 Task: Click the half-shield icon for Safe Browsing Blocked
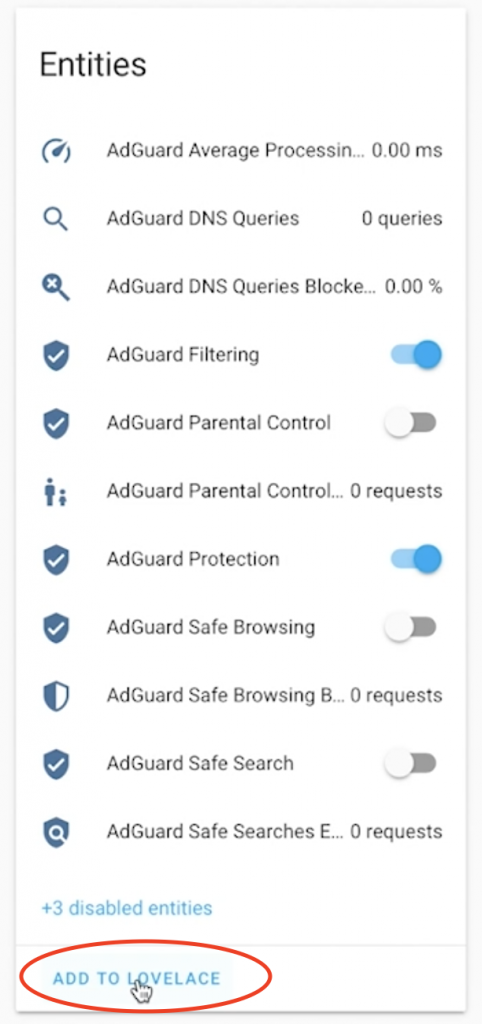pos(56,696)
